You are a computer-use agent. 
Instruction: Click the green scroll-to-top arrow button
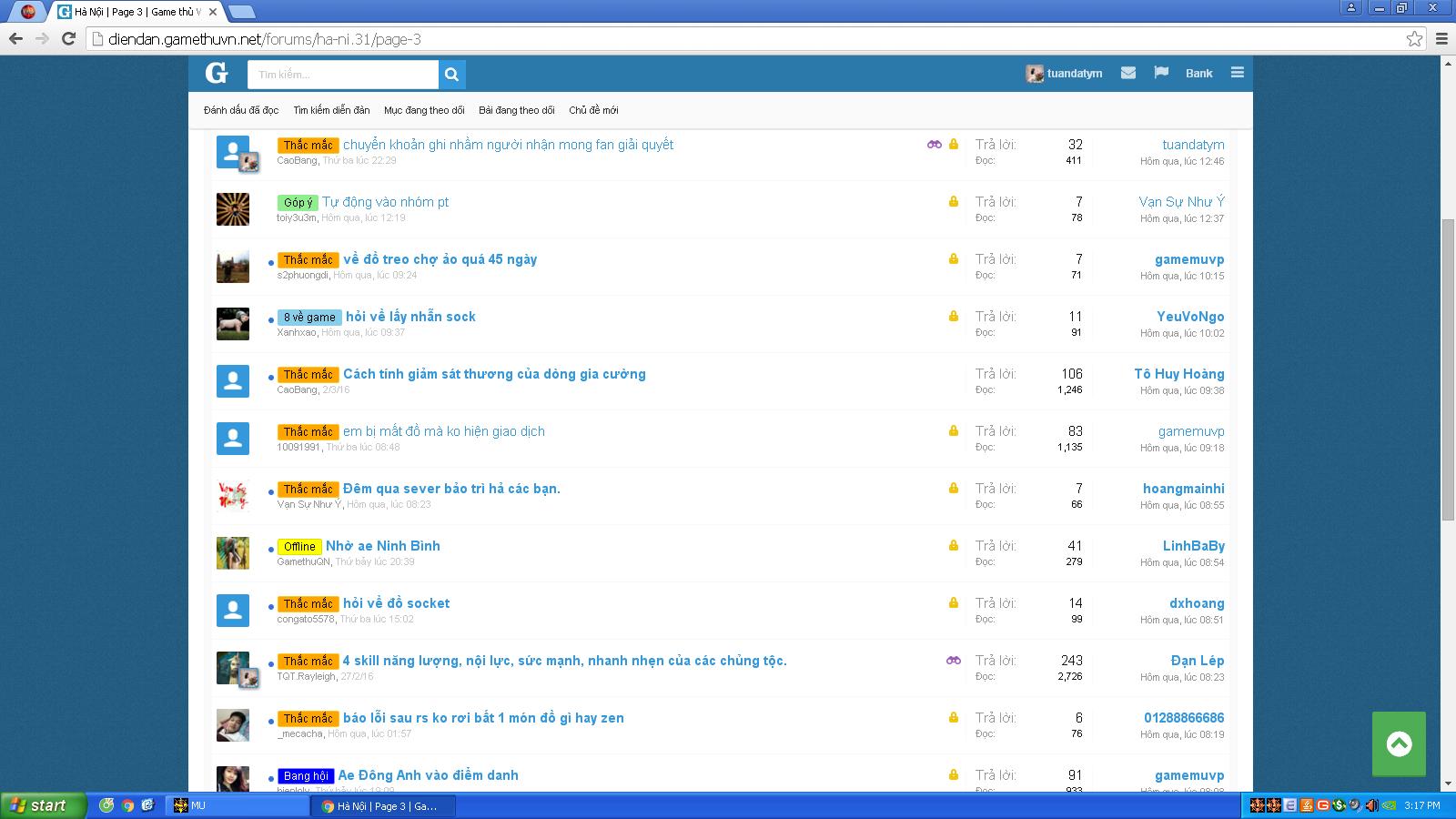[1399, 744]
